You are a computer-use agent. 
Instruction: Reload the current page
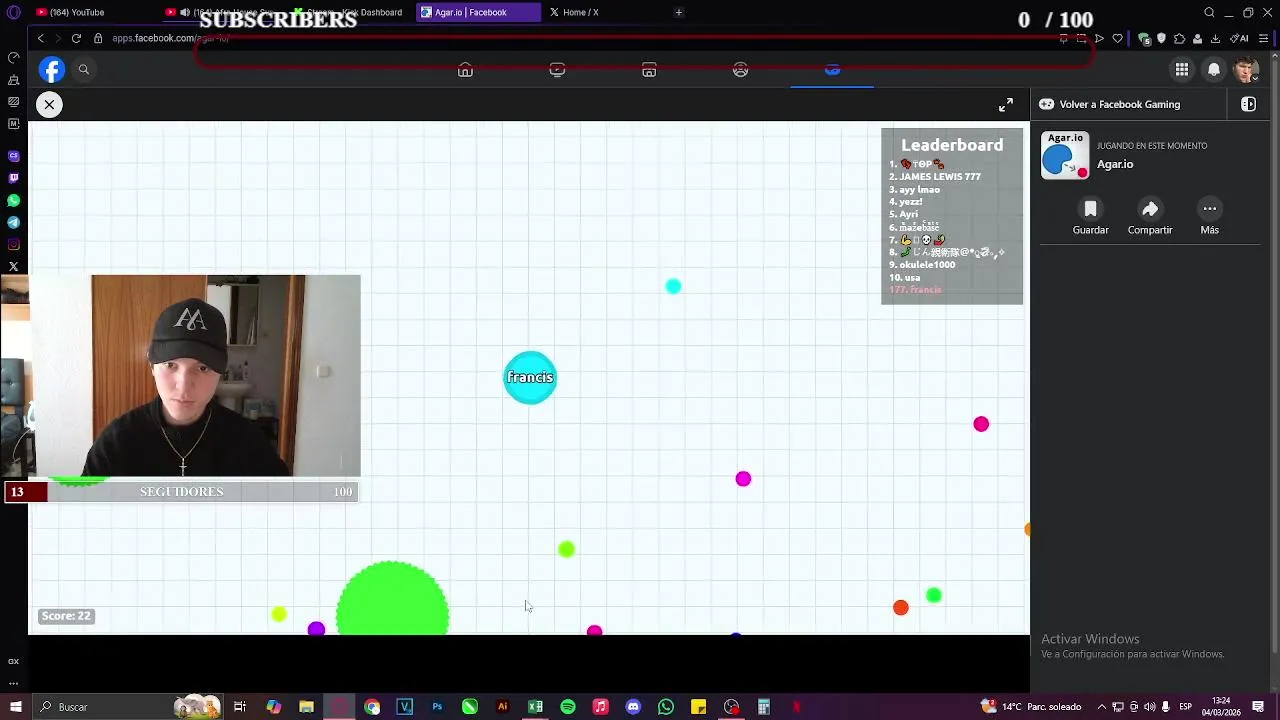click(x=76, y=38)
